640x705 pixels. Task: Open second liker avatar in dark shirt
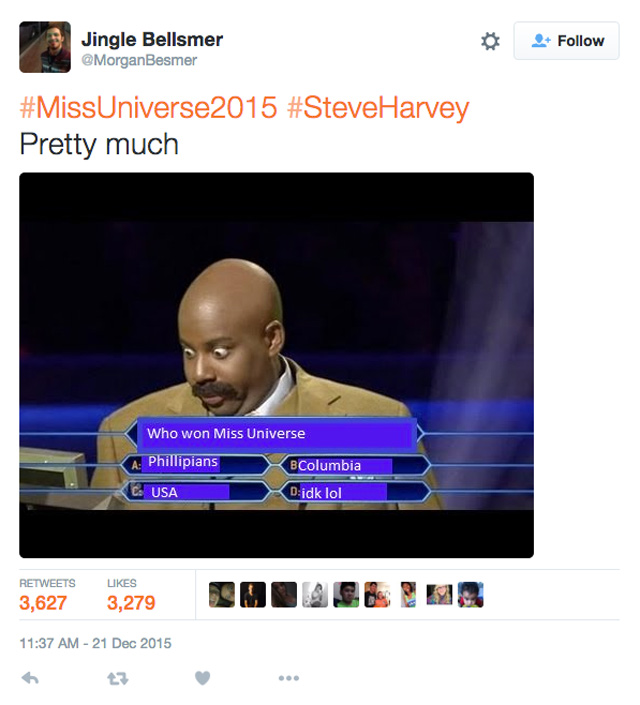coord(253,595)
